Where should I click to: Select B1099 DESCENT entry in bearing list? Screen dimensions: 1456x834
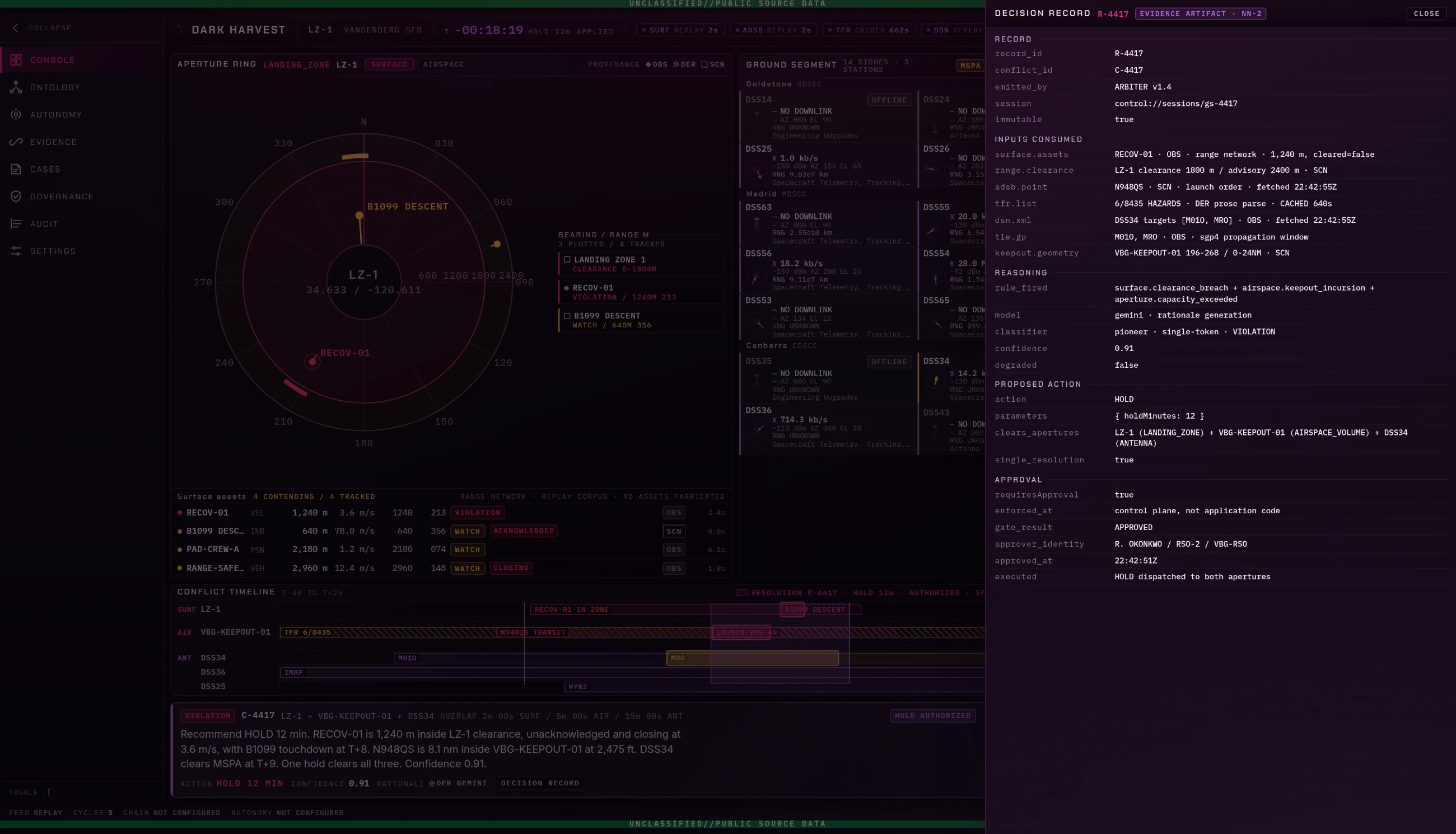click(x=641, y=320)
